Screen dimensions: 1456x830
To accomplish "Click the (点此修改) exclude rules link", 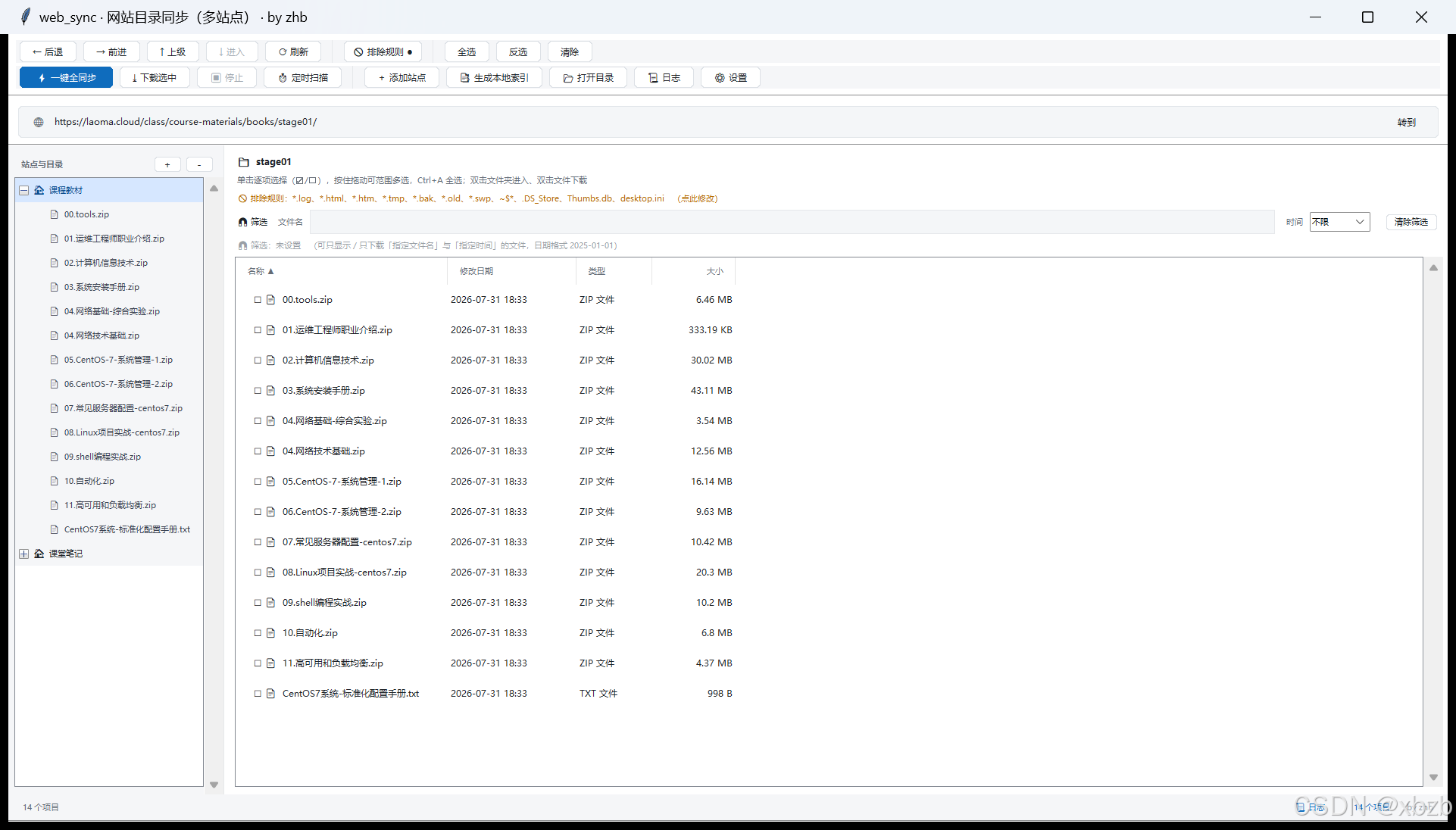I will point(698,198).
